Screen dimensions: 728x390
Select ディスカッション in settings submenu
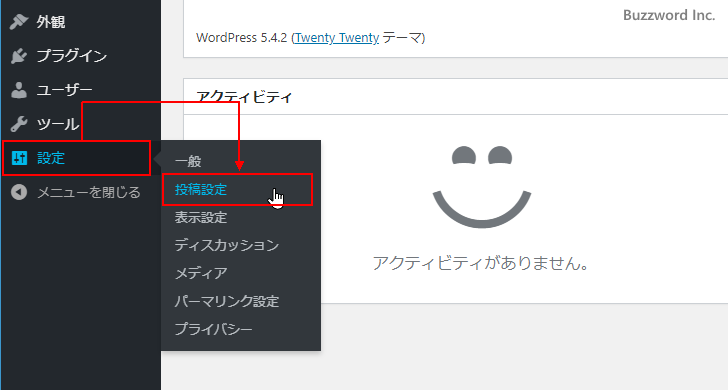[240, 245]
